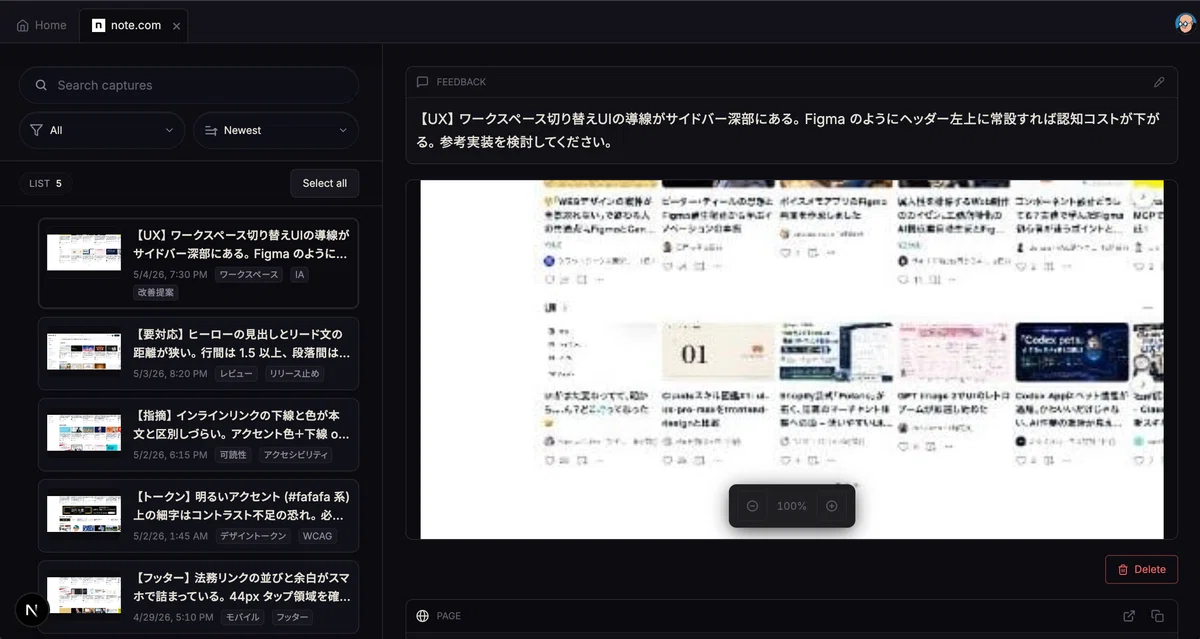Open the 【トークン】明るいアクセント capture card
This screenshot has height=639, width=1200.
tap(198, 515)
